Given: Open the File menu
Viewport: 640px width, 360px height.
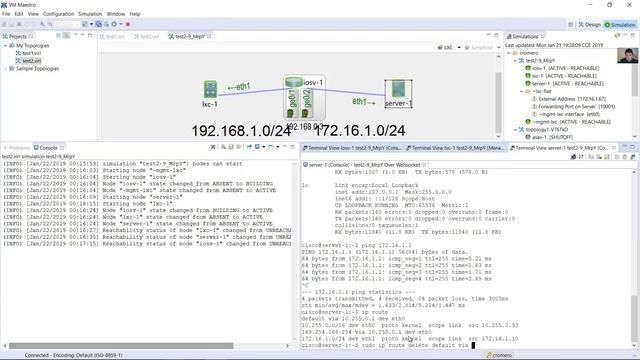Looking at the screenshot, I should [6, 14].
